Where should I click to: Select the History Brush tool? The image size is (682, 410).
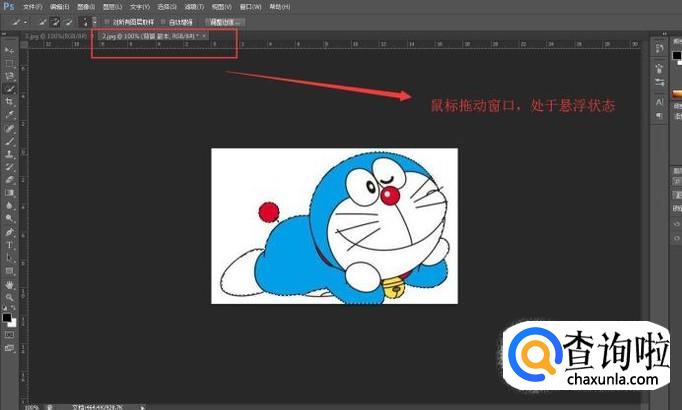pyautogui.click(x=9, y=167)
